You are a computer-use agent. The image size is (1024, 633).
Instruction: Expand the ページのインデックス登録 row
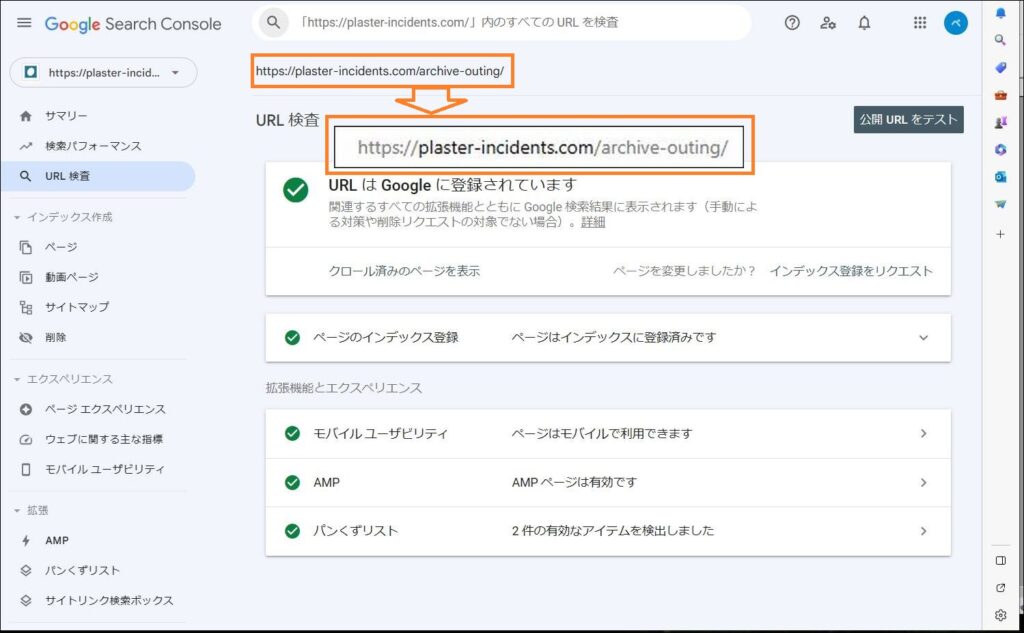(x=608, y=338)
